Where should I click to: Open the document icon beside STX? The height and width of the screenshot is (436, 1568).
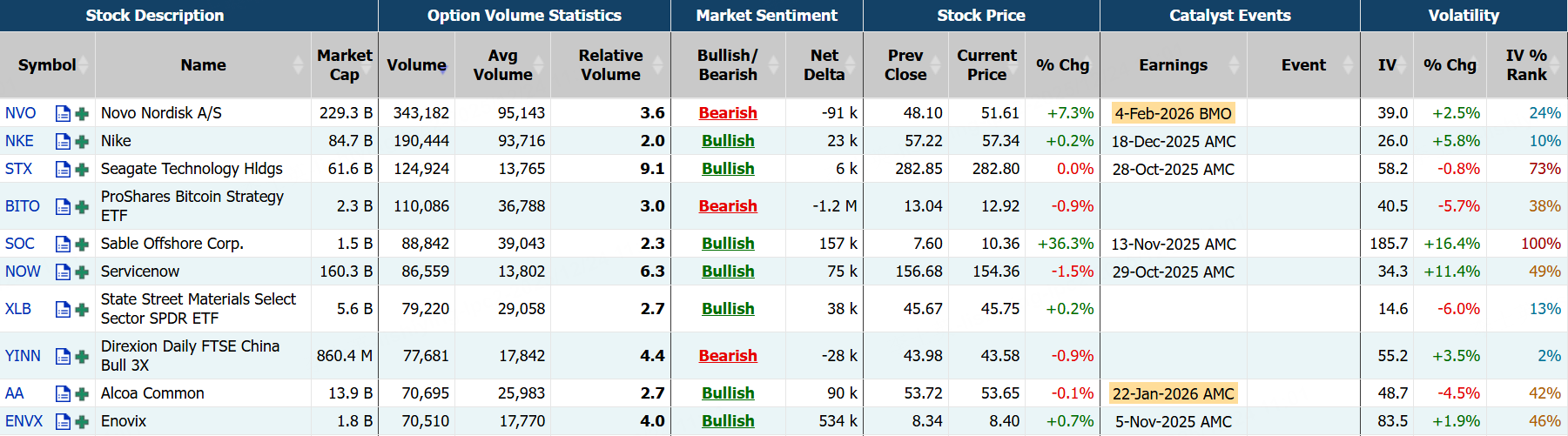click(x=63, y=169)
